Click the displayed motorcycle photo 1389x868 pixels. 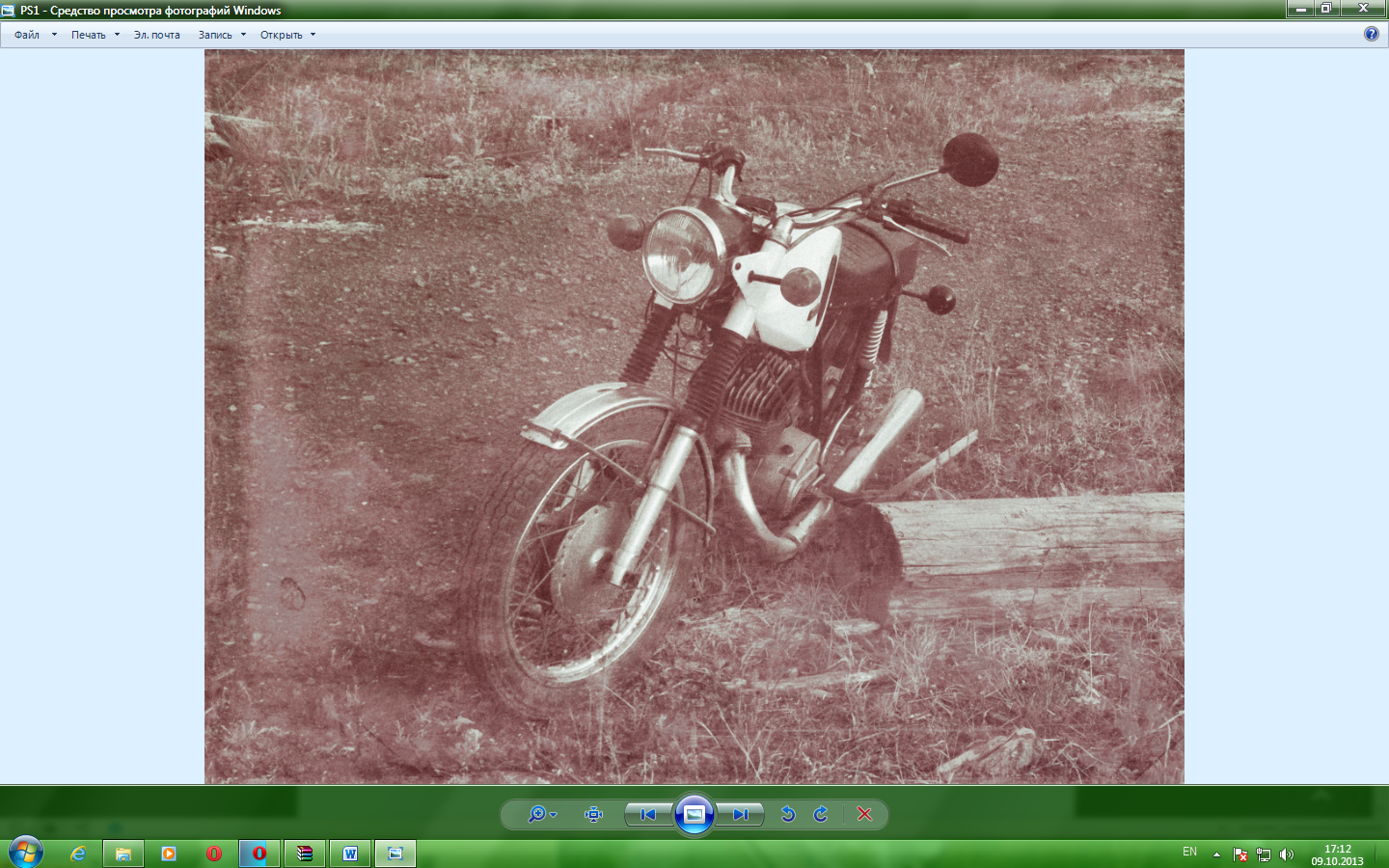click(694, 417)
